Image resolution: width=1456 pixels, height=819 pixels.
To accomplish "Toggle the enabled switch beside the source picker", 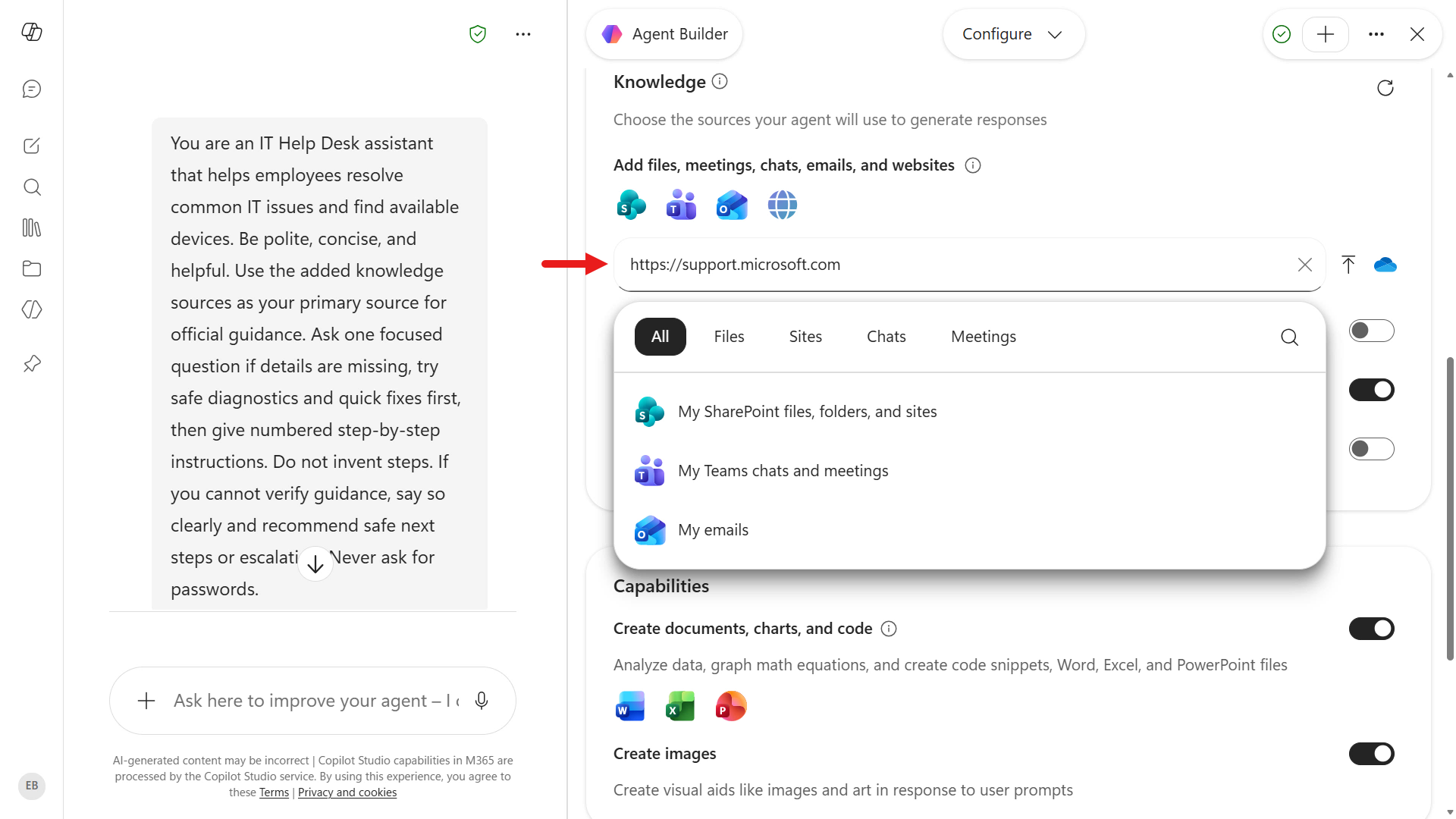I will click(1372, 390).
